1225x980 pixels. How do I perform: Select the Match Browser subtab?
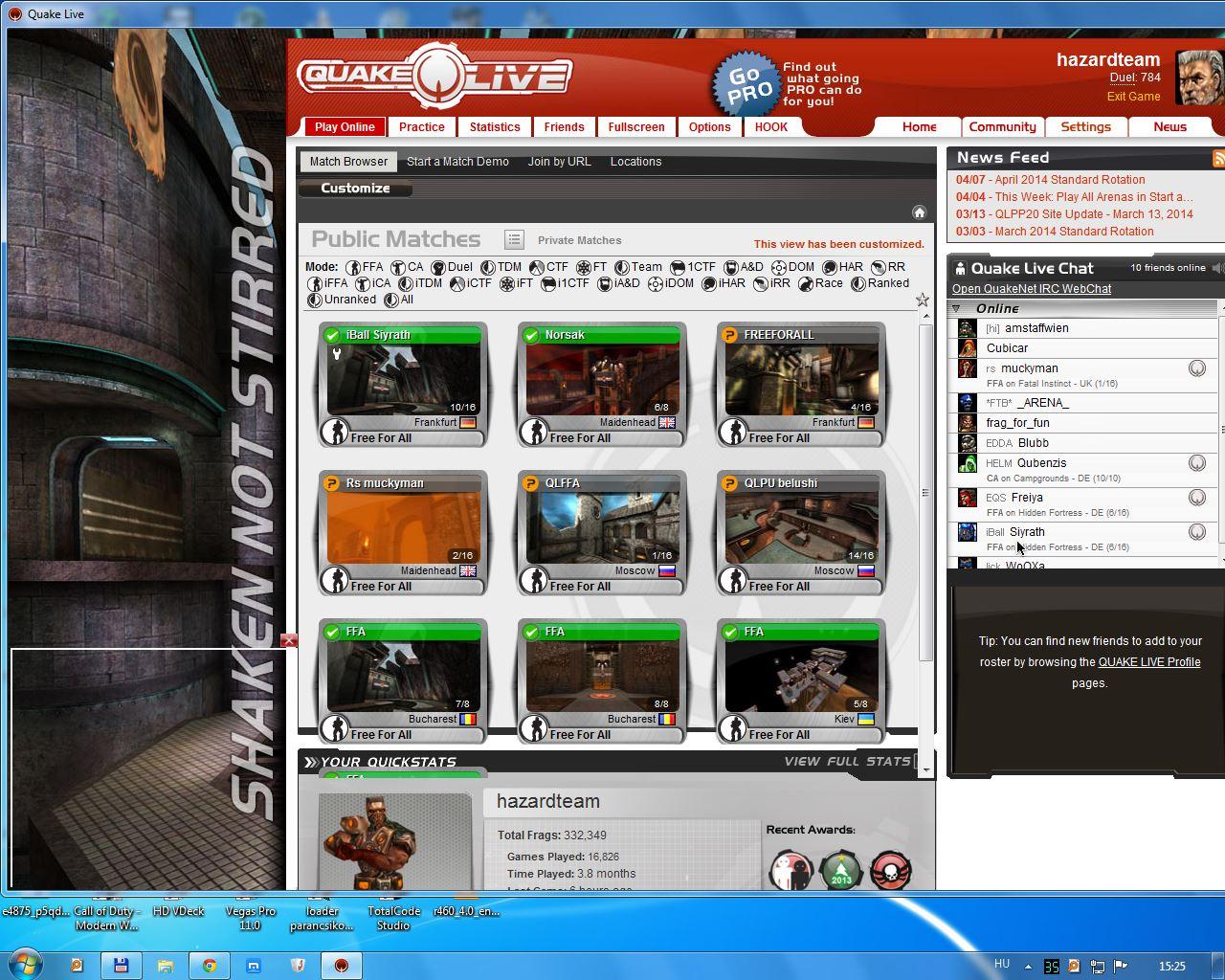(x=348, y=162)
